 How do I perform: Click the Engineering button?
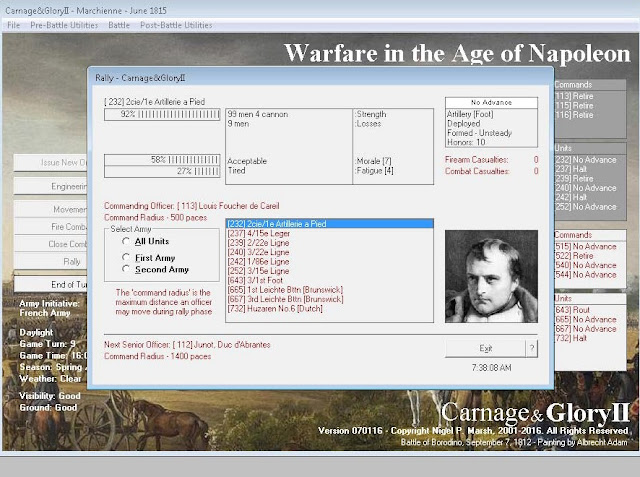51,186
